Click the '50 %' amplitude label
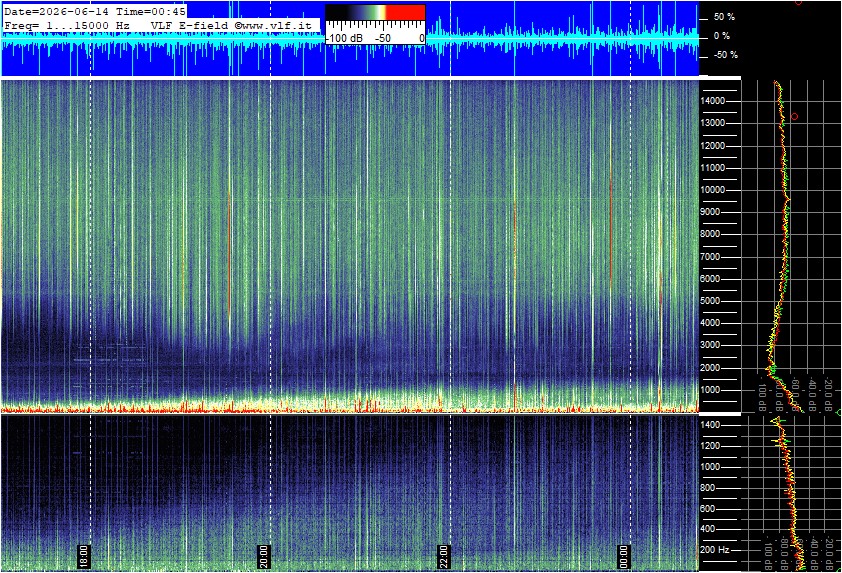This screenshot has height=573, width=842. pos(724,17)
